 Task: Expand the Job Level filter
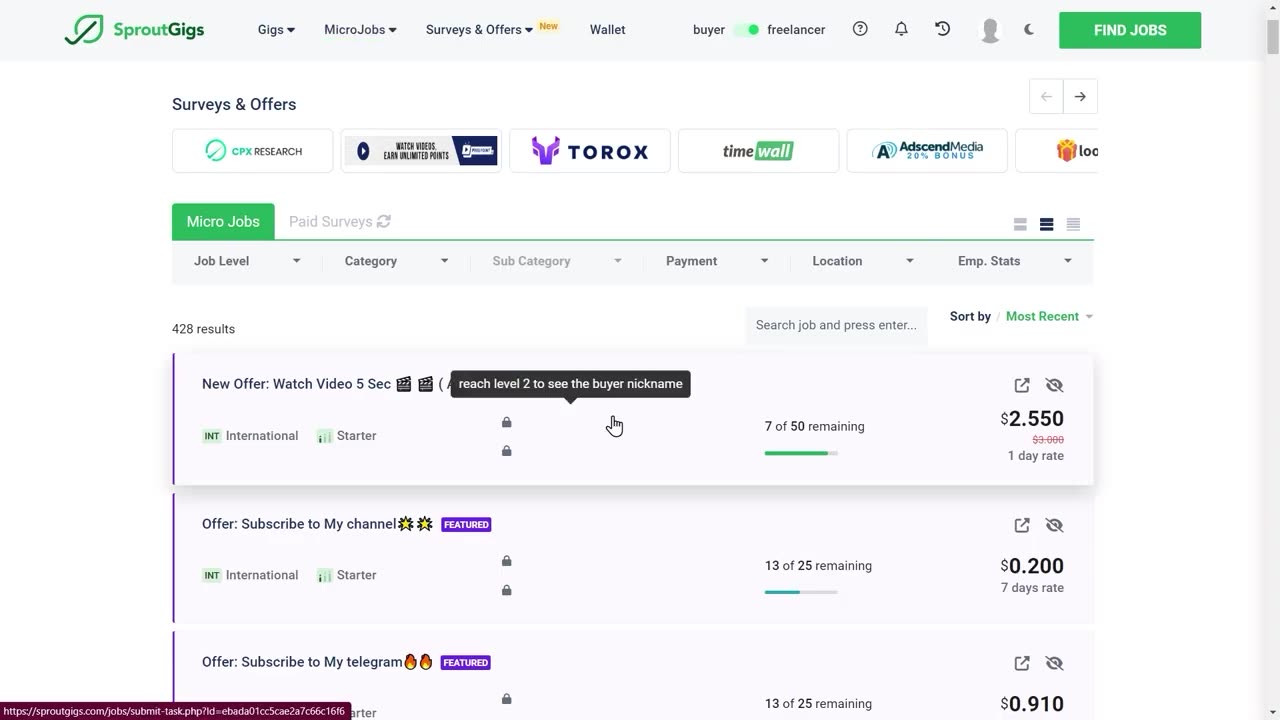[x=247, y=261]
